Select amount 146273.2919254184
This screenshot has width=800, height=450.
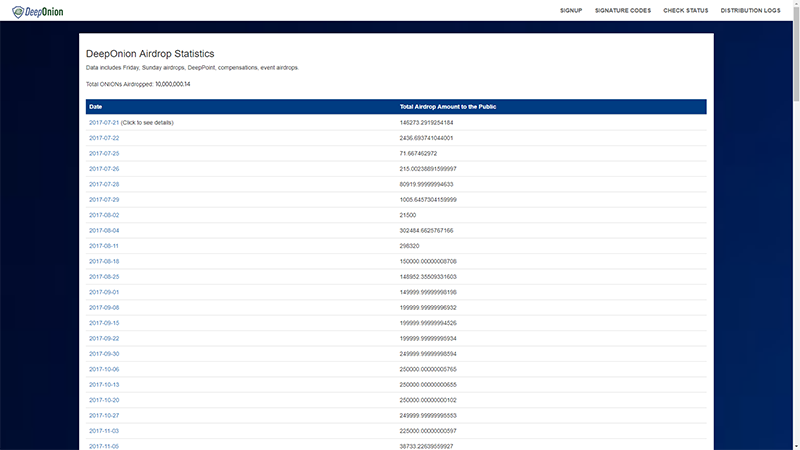click(x=427, y=122)
